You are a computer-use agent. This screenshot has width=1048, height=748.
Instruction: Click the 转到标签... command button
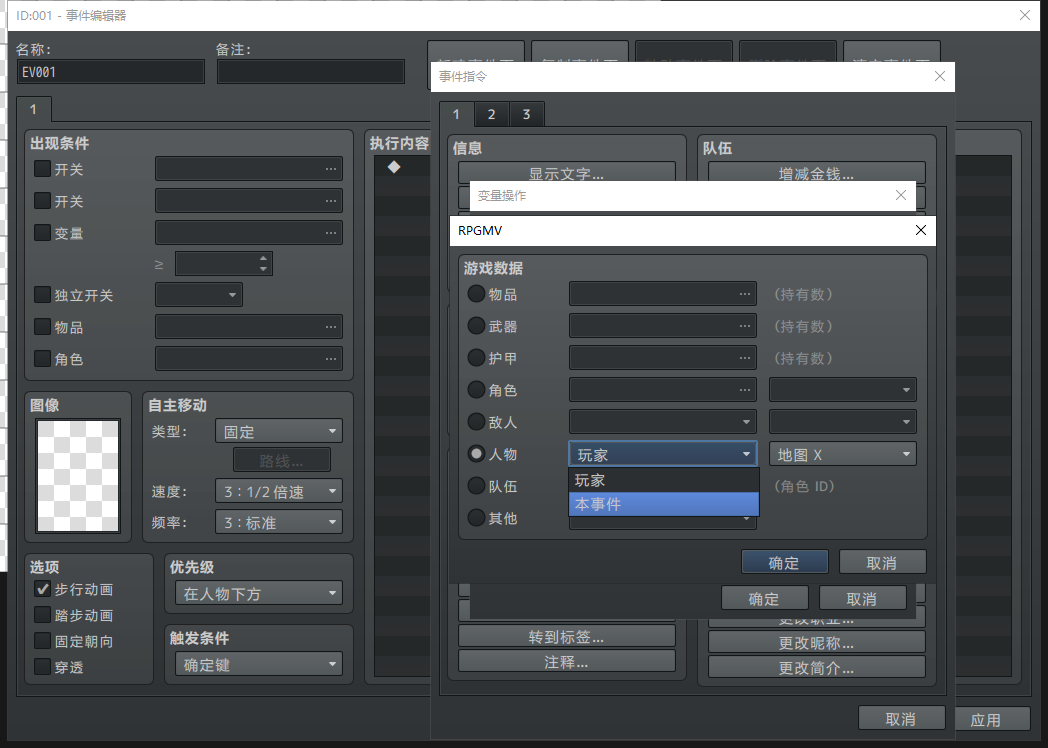[566, 636]
